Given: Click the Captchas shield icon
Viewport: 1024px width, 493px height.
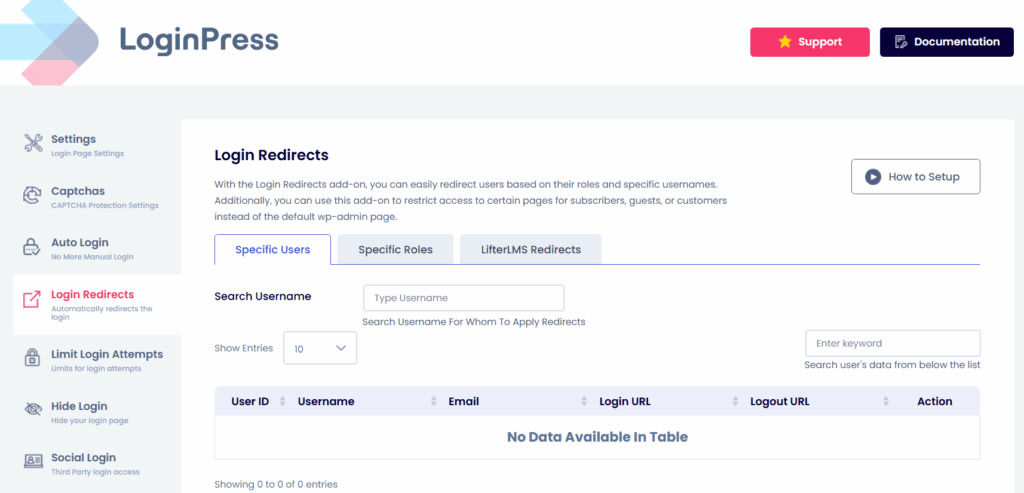Looking at the screenshot, I should pyautogui.click(x=33, y=195).
